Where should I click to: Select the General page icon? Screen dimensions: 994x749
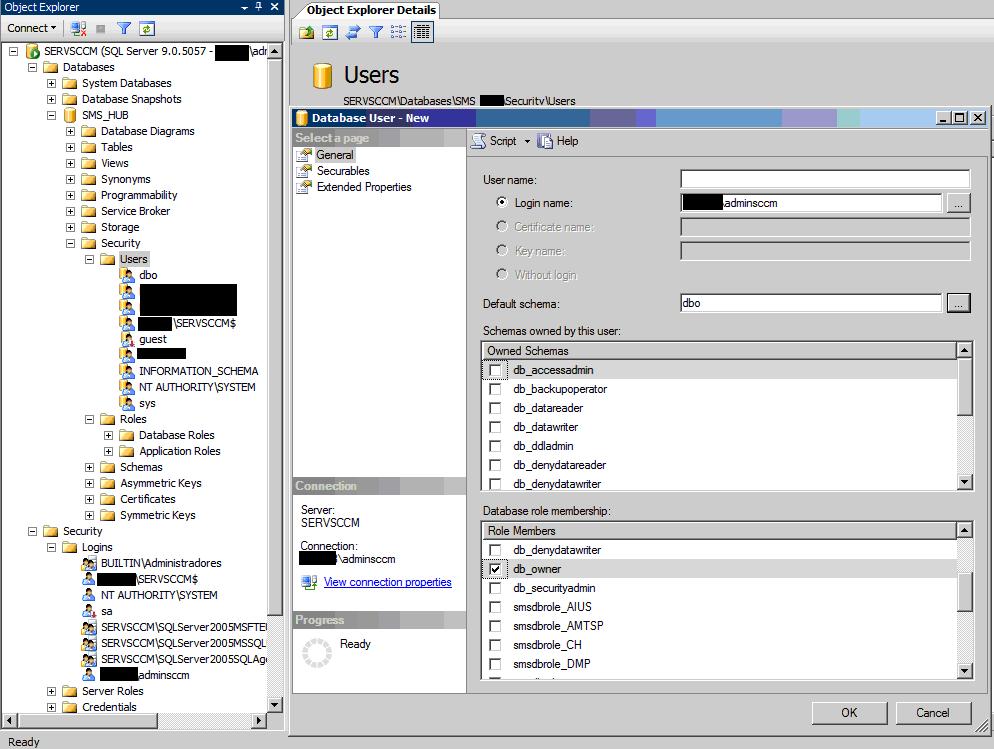pyautogui.click(x=306, y=155)
